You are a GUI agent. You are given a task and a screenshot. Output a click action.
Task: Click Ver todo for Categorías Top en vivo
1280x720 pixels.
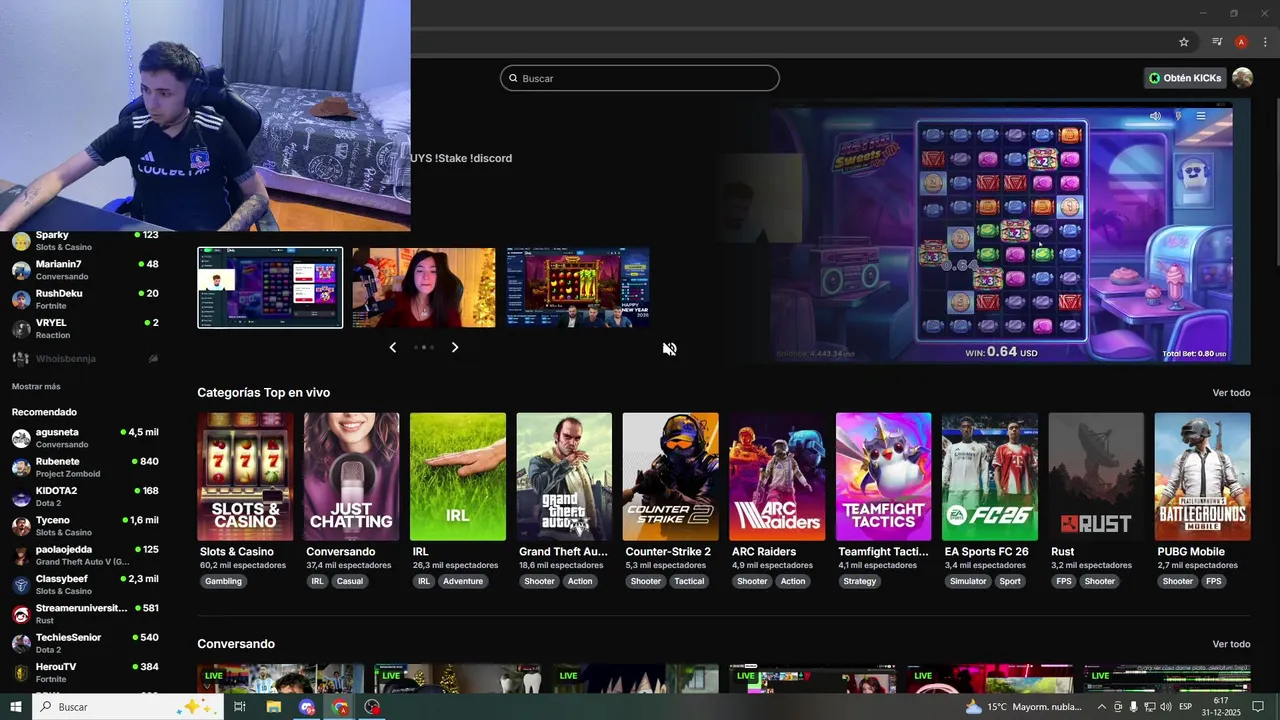tap(1231, 393)
